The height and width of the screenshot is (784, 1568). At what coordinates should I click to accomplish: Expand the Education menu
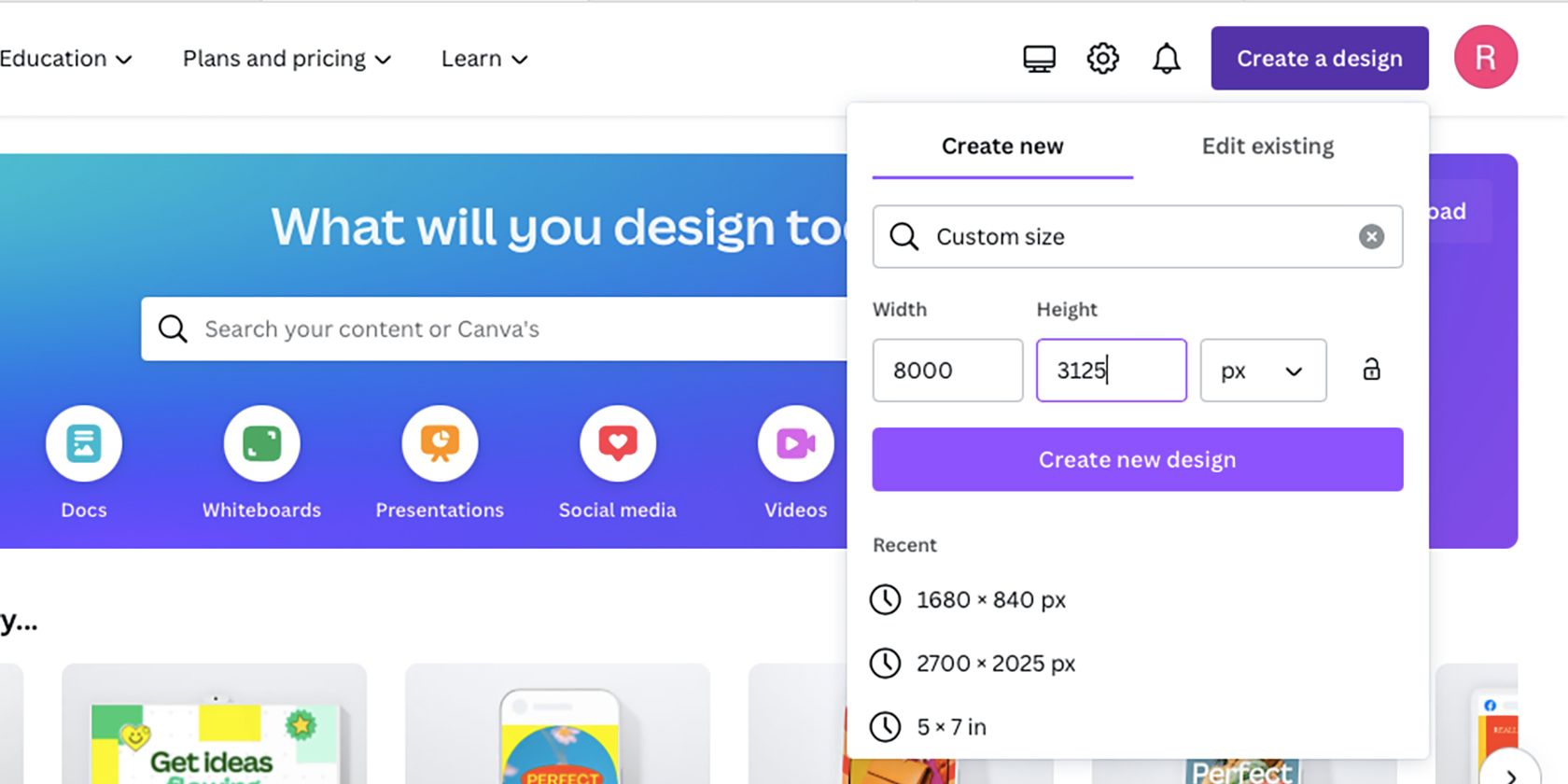pyautogui.click(x=65, y=59)
